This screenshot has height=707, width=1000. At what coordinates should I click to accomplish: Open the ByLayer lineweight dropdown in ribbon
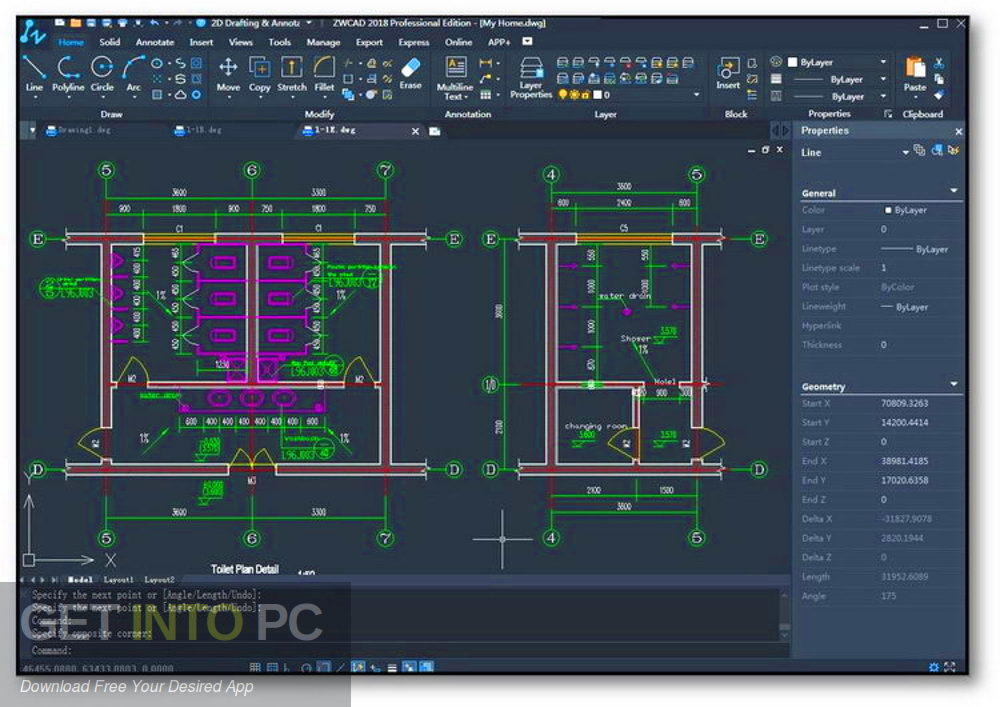coord(883,96)
